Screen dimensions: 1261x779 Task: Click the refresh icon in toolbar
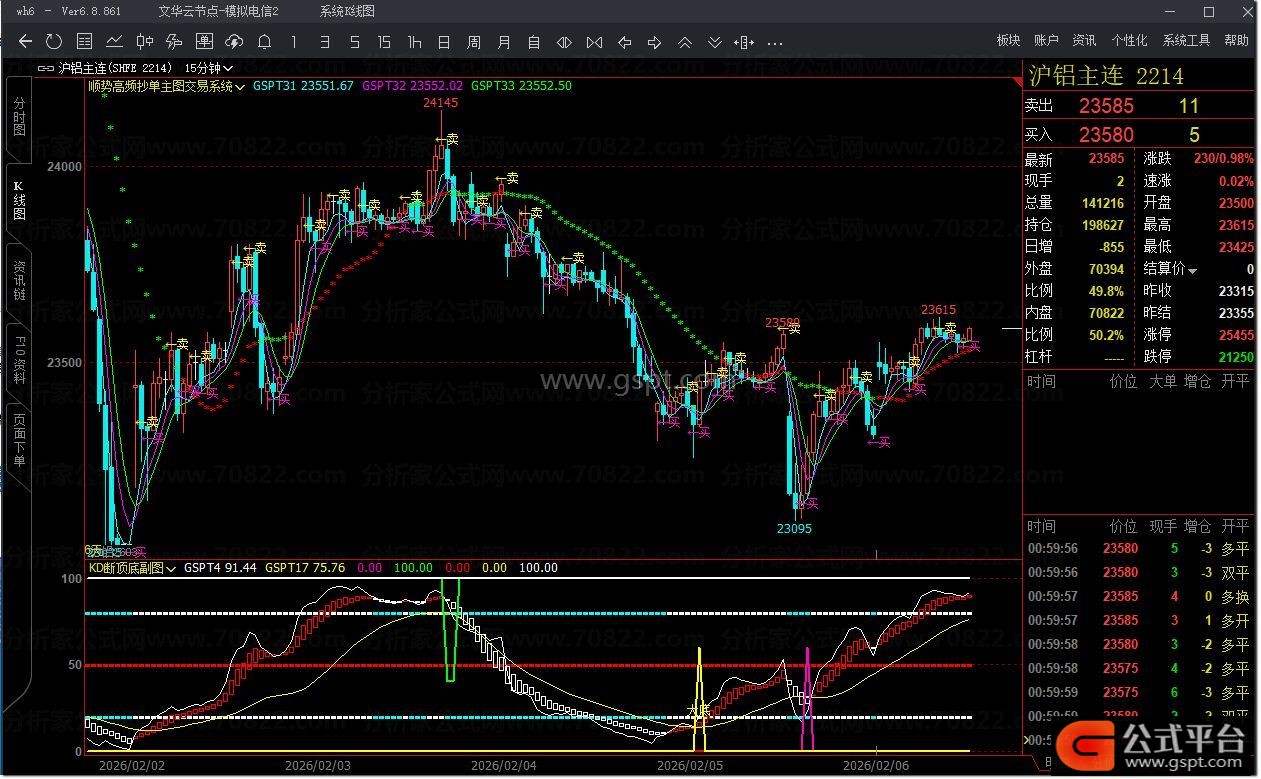54,42
